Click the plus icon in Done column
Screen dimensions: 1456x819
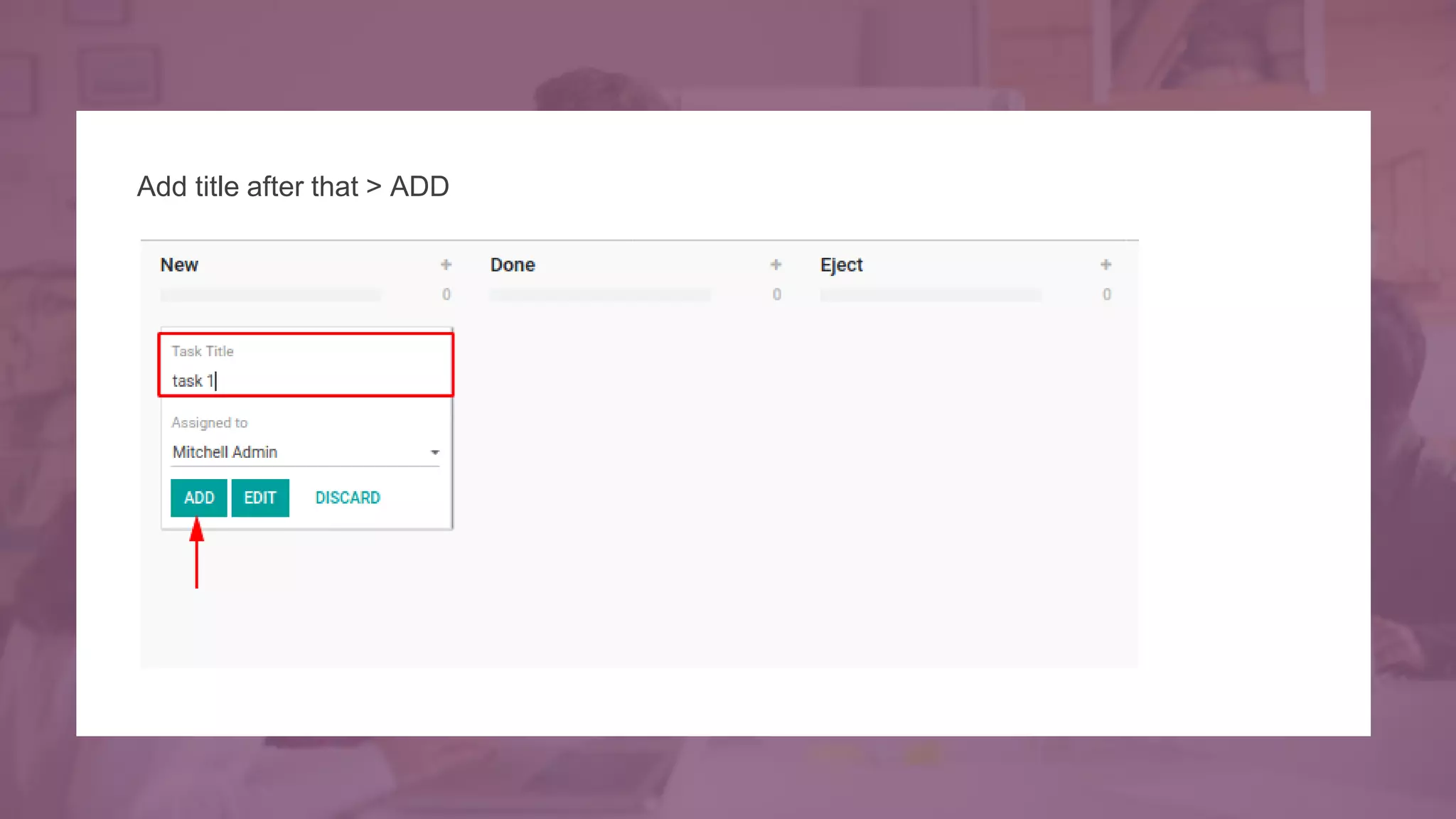(x=776, y=264)
